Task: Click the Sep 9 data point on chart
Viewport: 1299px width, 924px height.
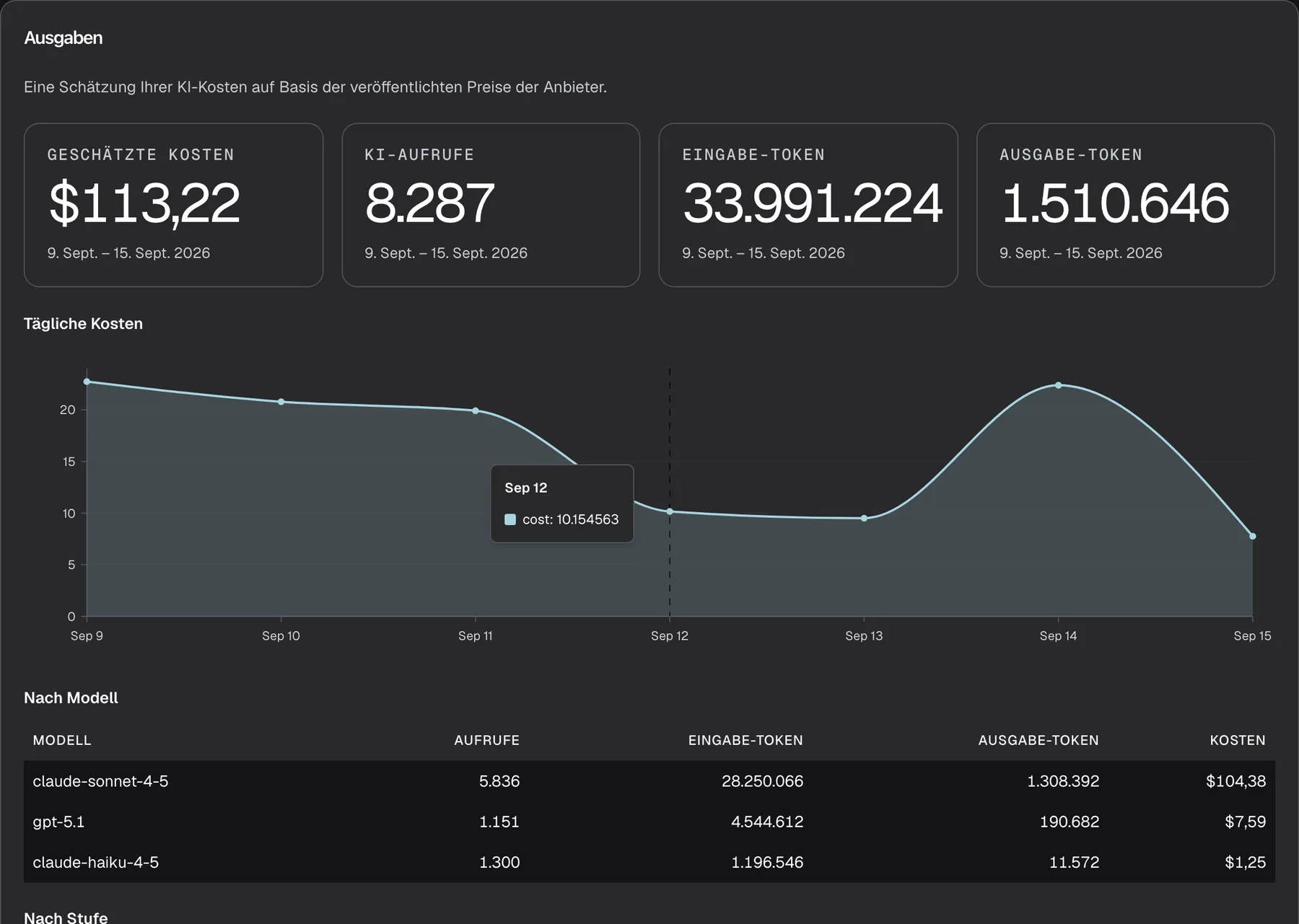Action: click(x=87, y=382)
